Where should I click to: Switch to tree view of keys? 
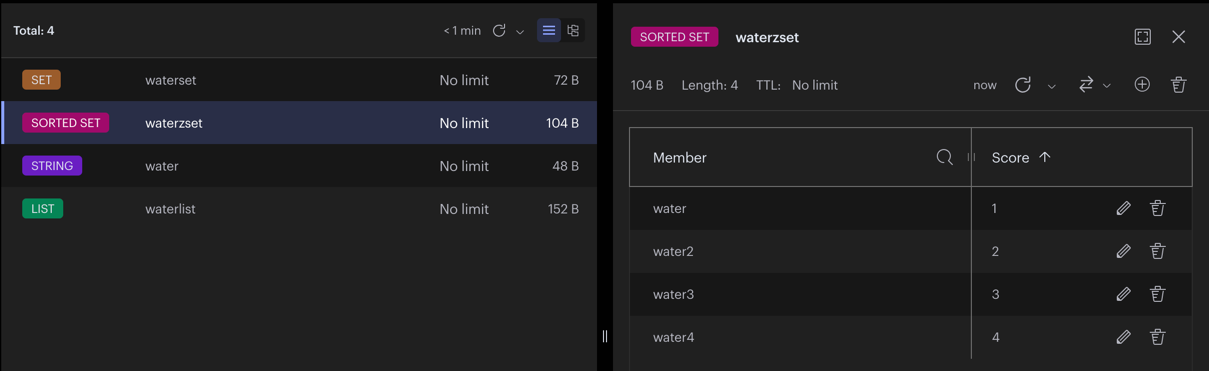tap(573, 31)
